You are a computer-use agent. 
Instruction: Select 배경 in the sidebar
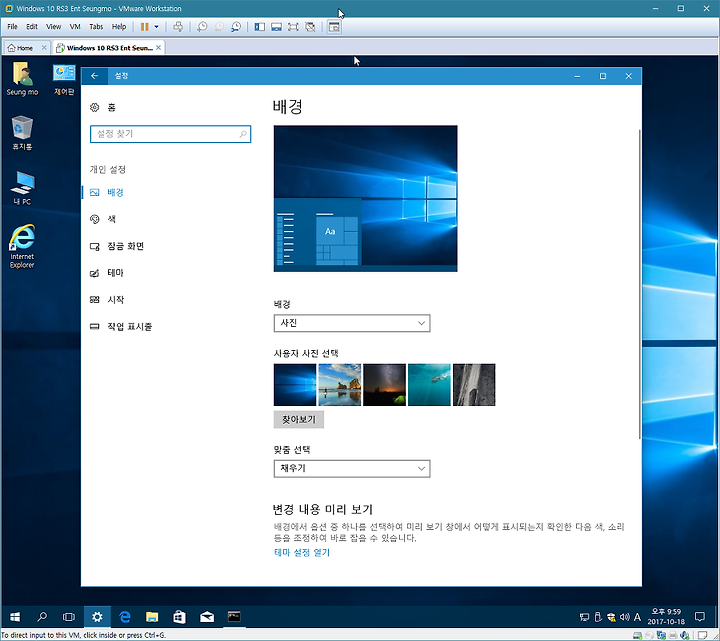coord(107,192)
